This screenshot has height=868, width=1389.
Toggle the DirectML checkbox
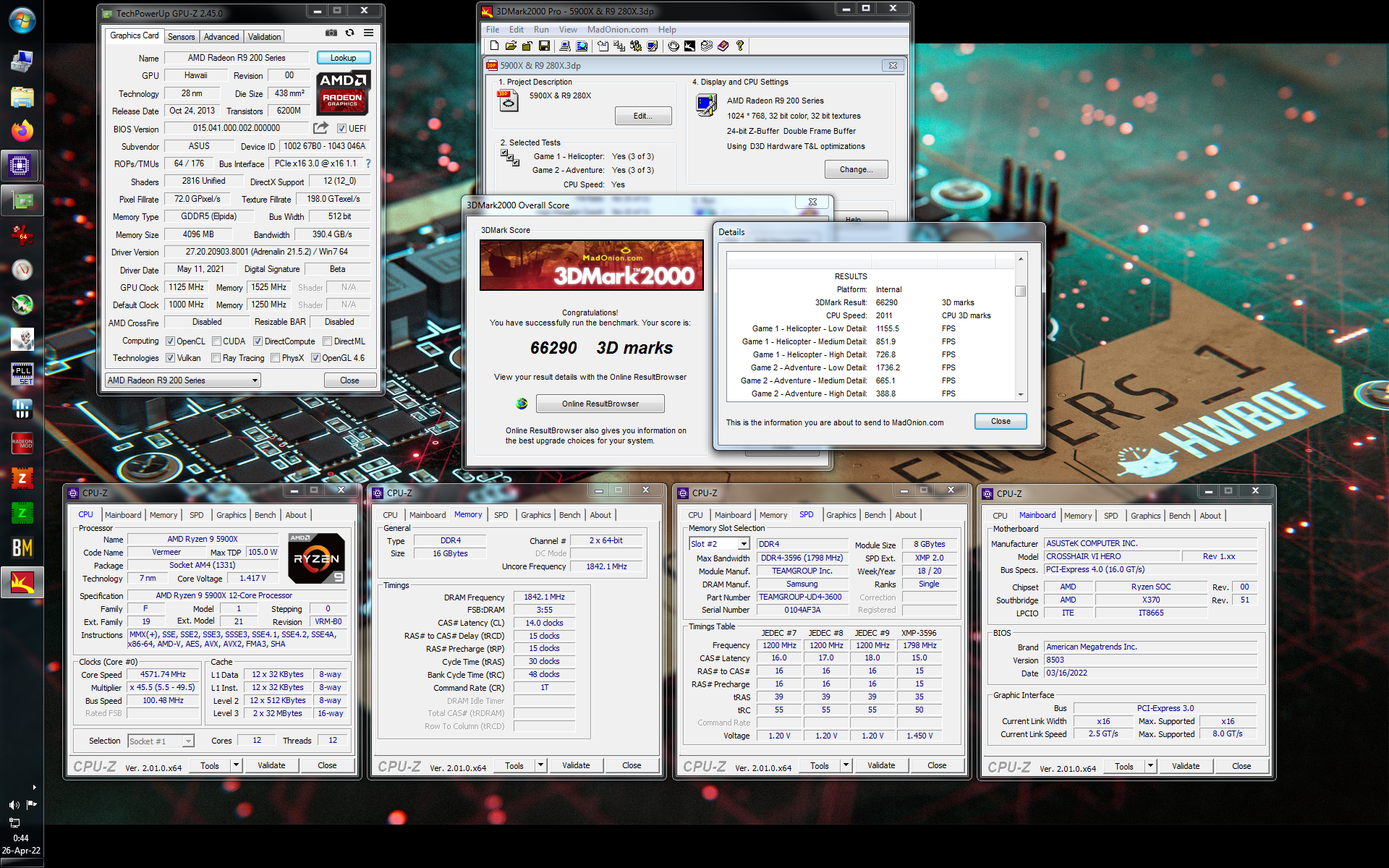[x=327, y=341]
